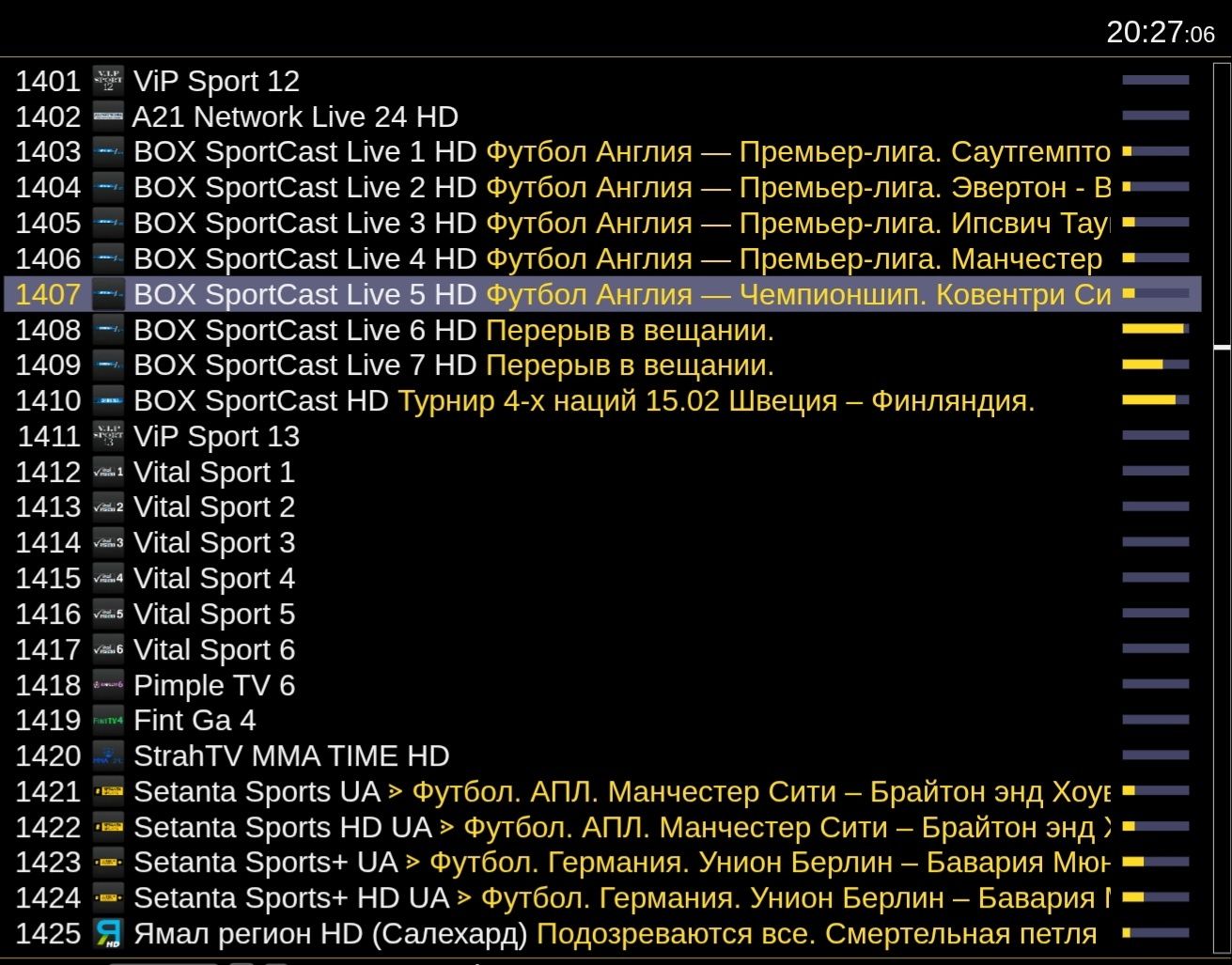The height and width of the screenshot is (965, 1232).
Task: Click progress bar for channel 1410
Action: click(1156, 400)
